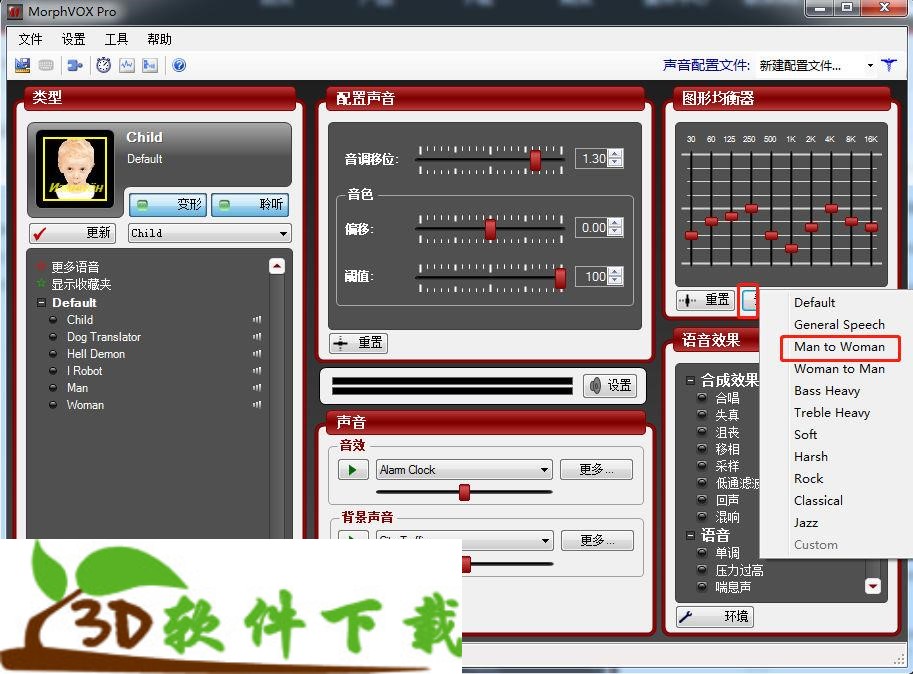
Task: Click the voice list scroll-up arrow
Action: [x=277, y=267]
